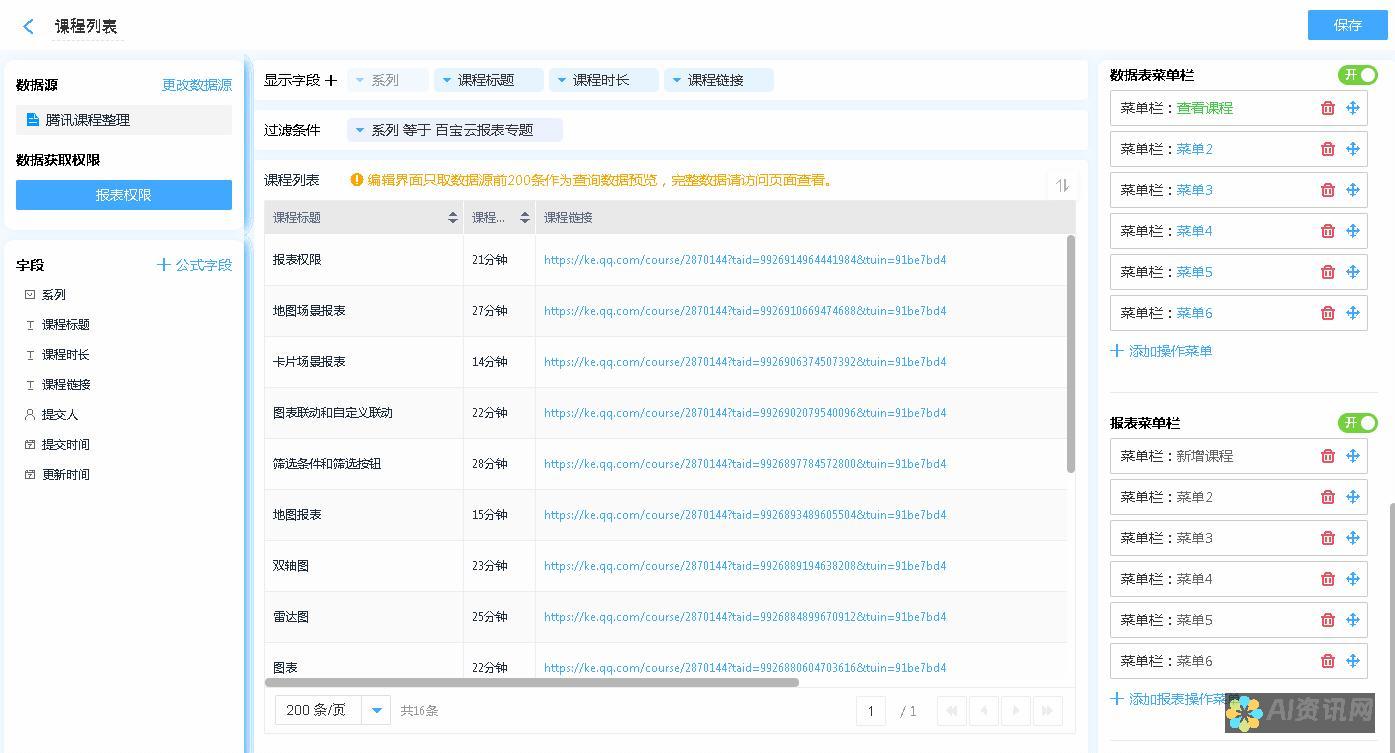Open 更改数据源 link
Screen dimensions: 1395x753
(x=197, y=85)
